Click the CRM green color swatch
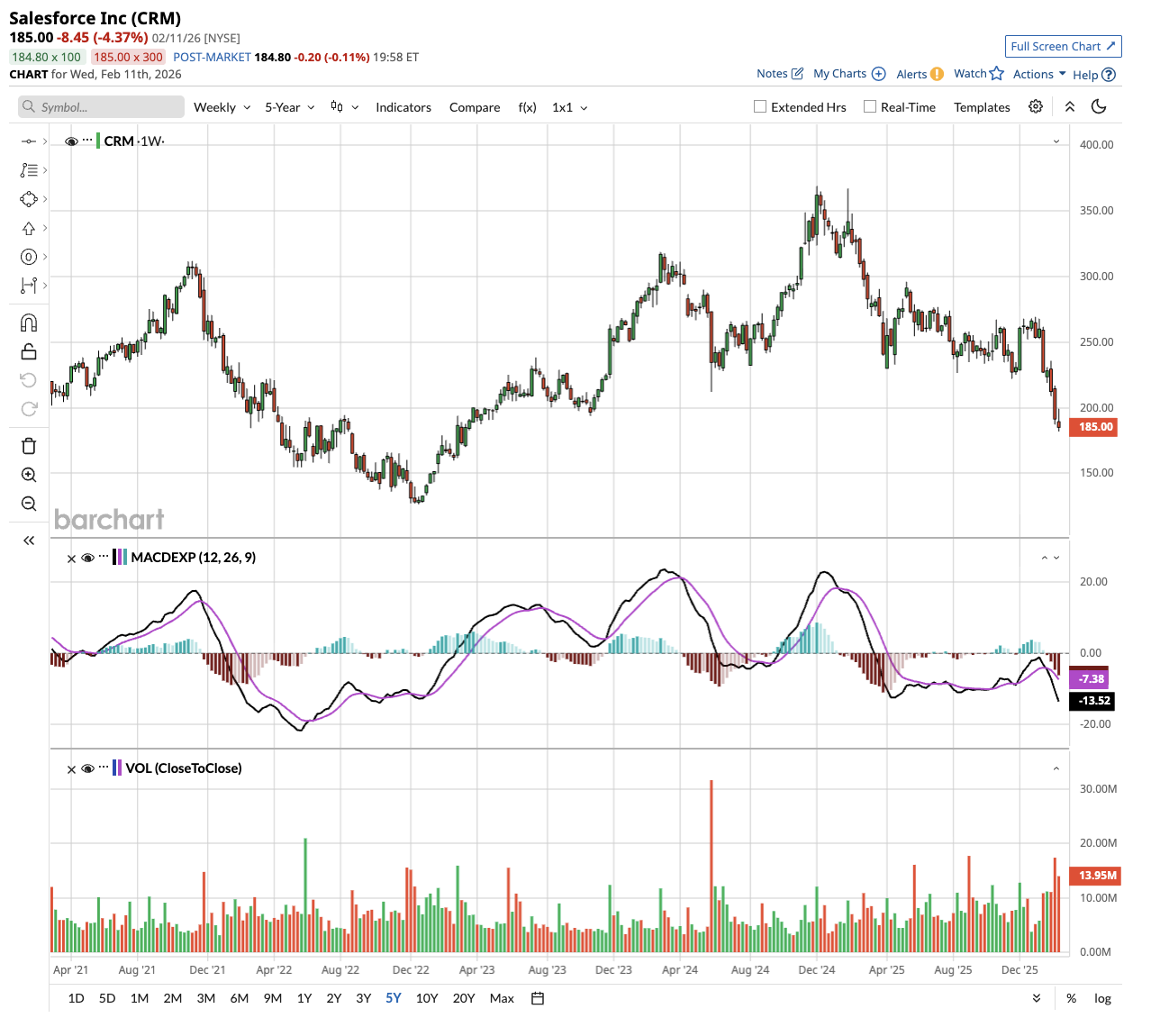The width and height of the screenshot is (1151, 1036). (x=98, y=141)
